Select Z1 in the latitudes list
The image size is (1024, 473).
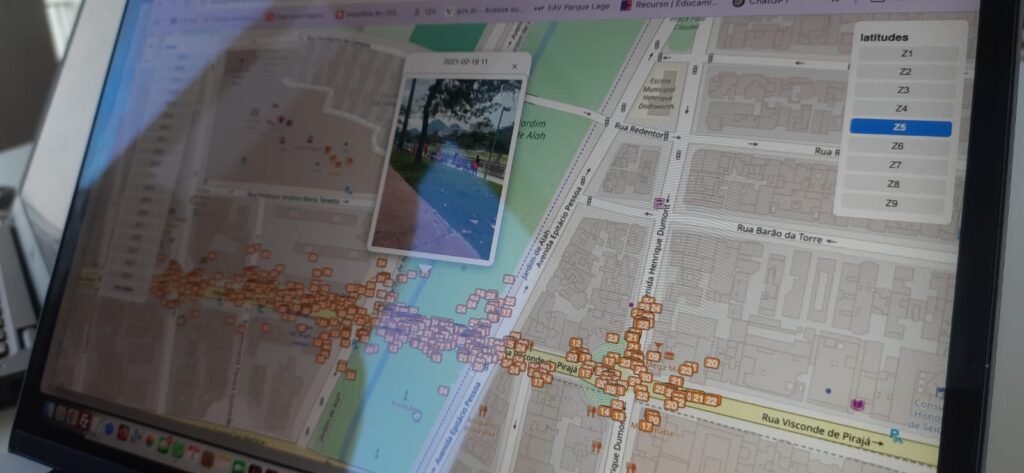pyautogui.click(x=906, y=54)
